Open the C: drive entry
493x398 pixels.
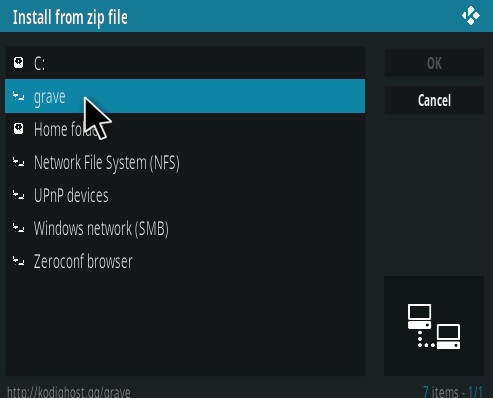pos(185,63)
